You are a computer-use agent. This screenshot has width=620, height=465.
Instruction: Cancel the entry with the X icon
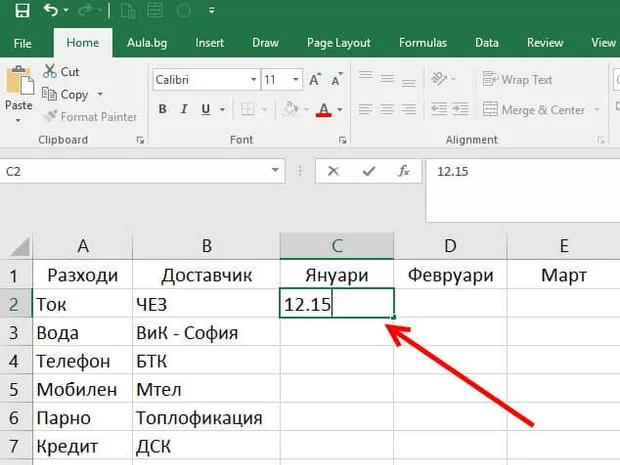click(333, 171)
